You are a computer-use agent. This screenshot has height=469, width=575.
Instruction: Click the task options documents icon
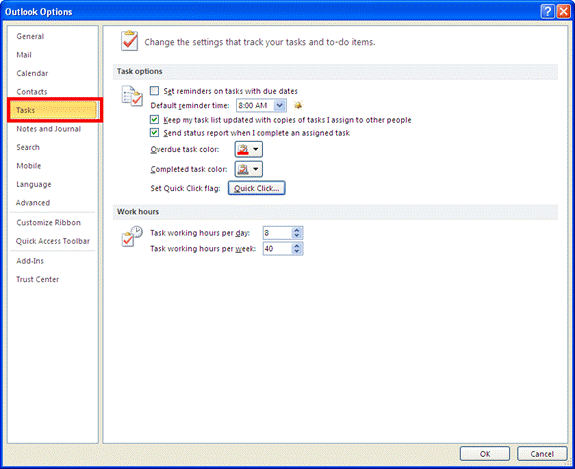click(132, 96)
